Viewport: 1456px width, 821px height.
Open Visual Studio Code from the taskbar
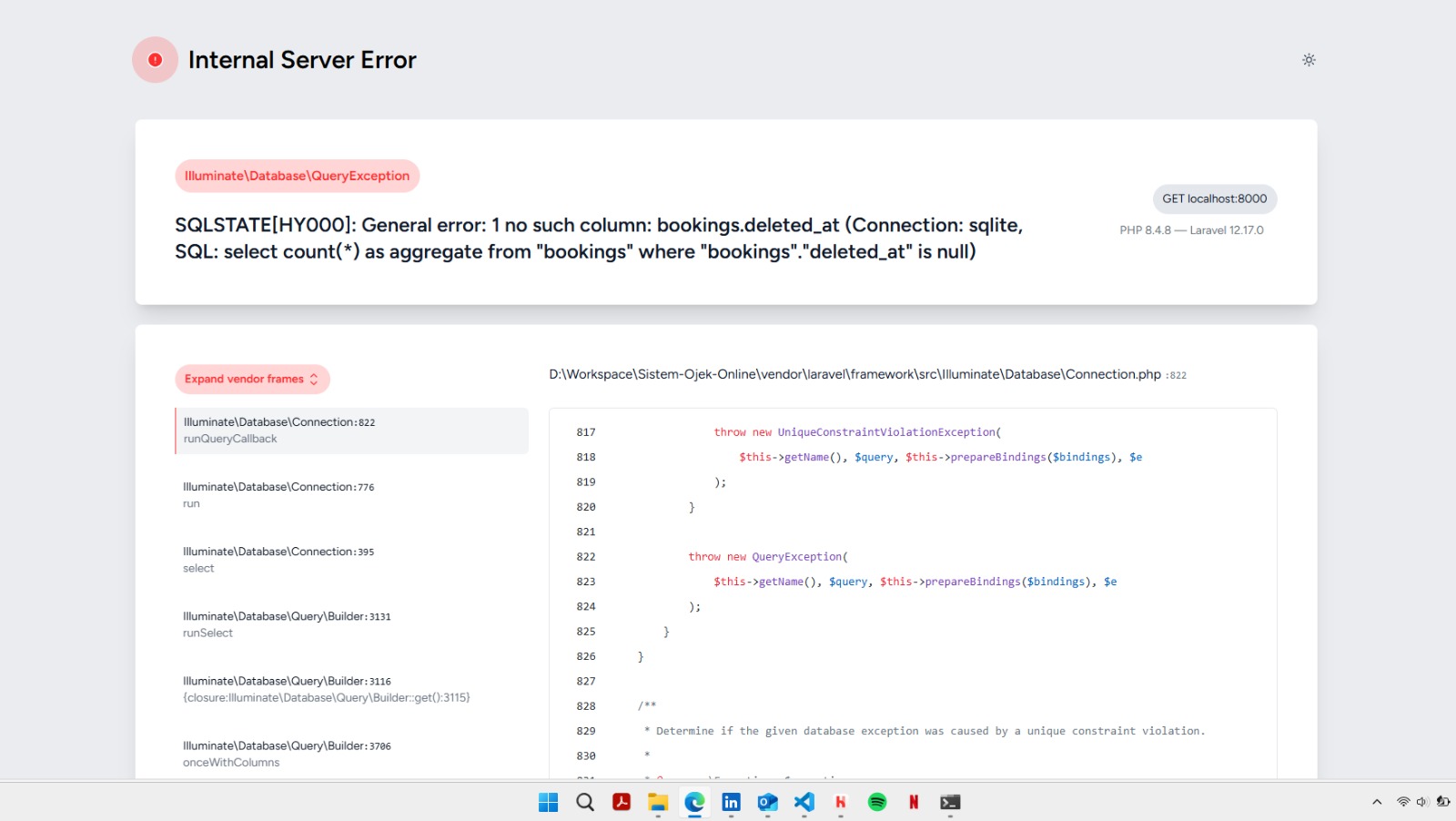(x=804, y=802)
